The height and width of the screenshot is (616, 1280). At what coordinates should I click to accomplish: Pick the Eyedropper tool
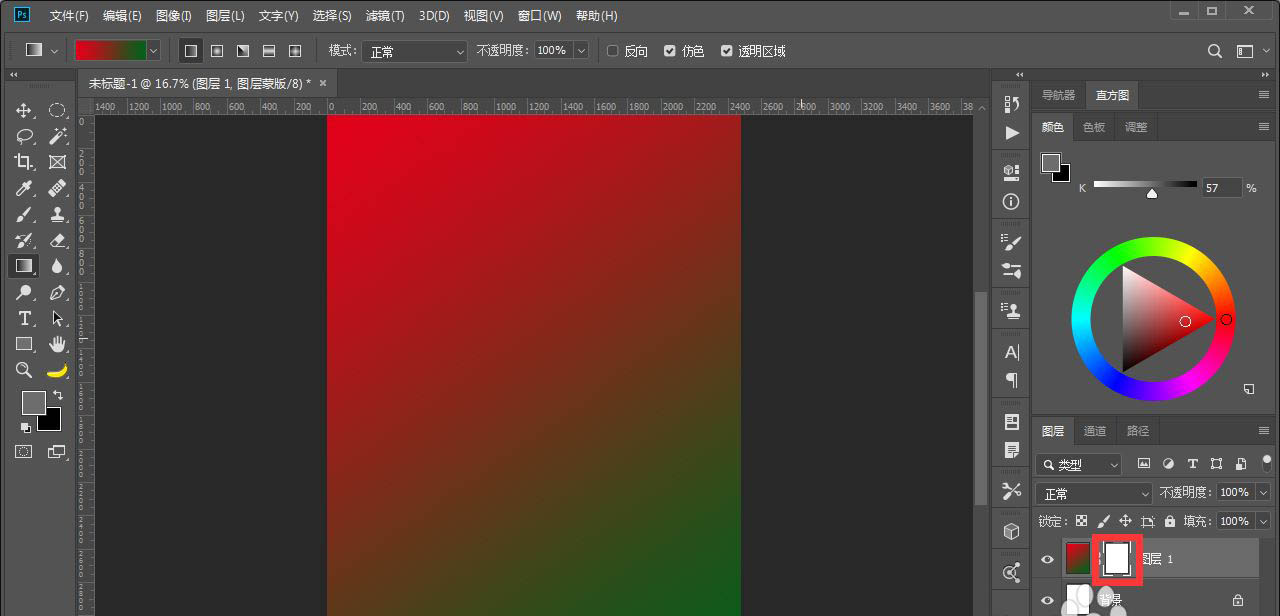[x=24, y=188]
